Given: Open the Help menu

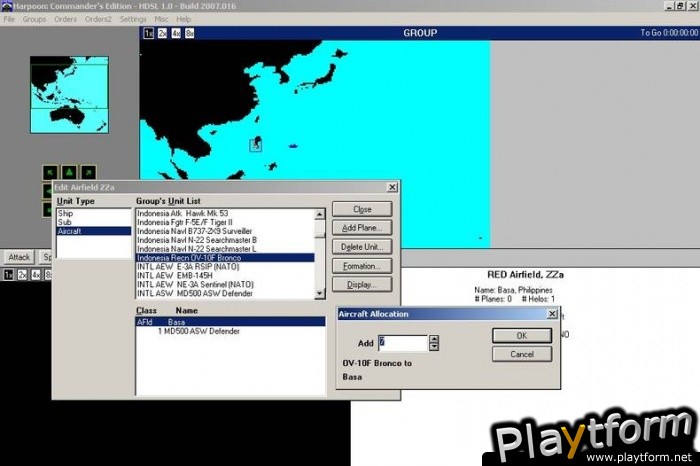Looking at the screenshot, I should point(183,19).
